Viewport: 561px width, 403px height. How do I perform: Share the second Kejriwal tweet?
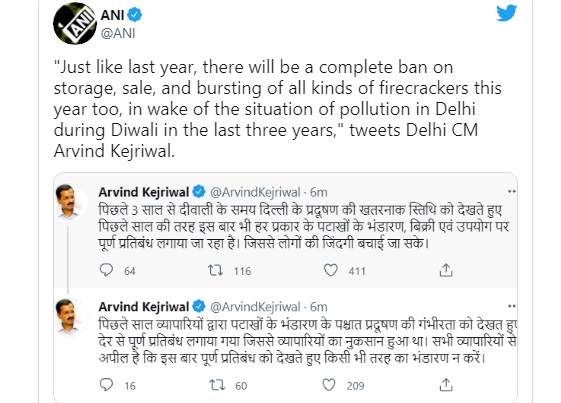point(446,385)
